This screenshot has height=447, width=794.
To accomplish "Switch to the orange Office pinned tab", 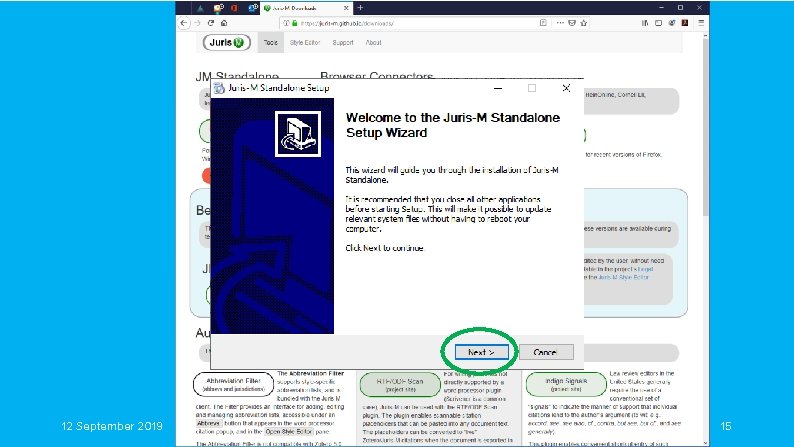I will [234, 8].
